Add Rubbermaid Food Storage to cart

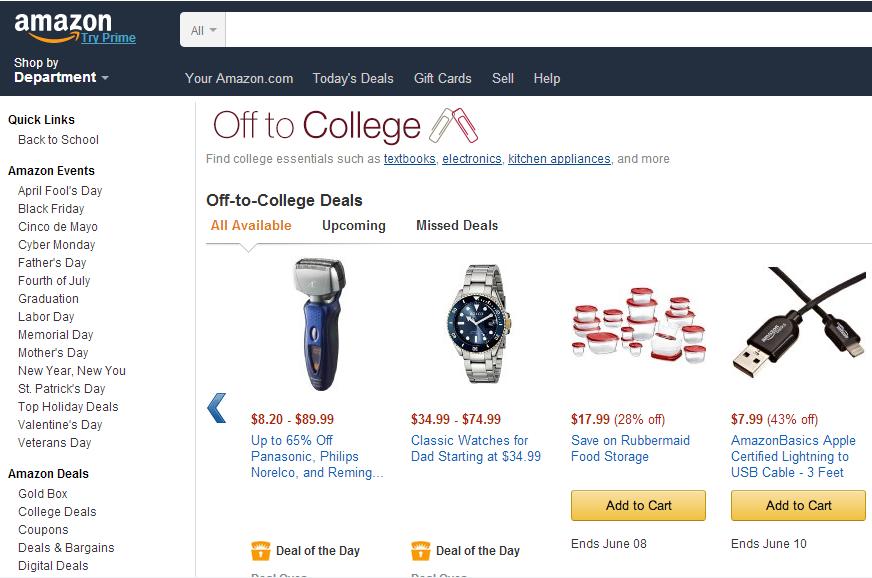(x=638, y=505)
